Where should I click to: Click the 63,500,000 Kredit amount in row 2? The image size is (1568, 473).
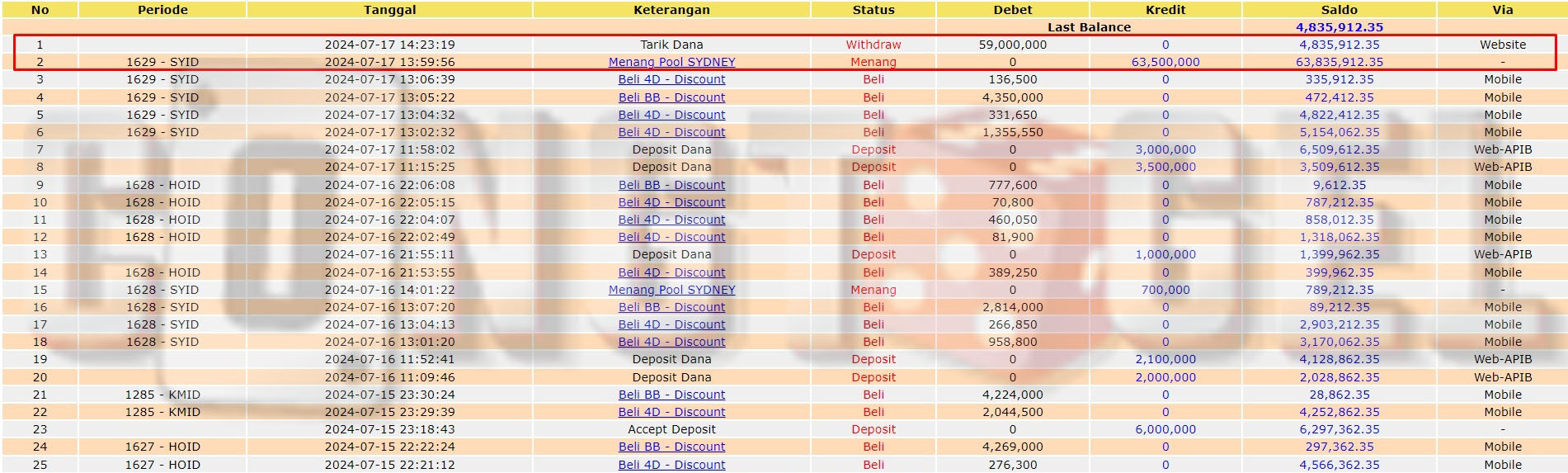tap(1165, 62)
